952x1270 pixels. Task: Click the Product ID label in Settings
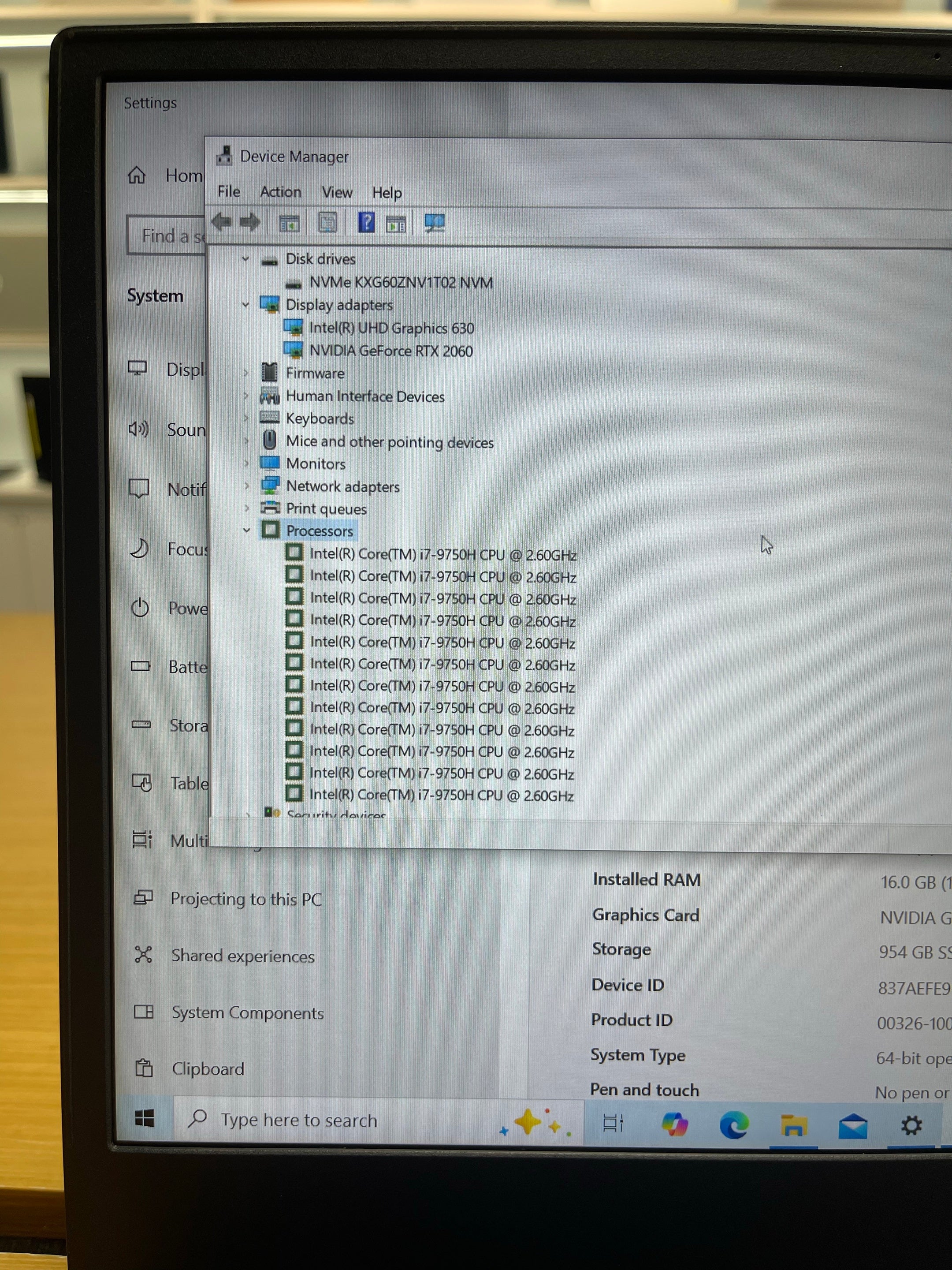coord(632,1020)
